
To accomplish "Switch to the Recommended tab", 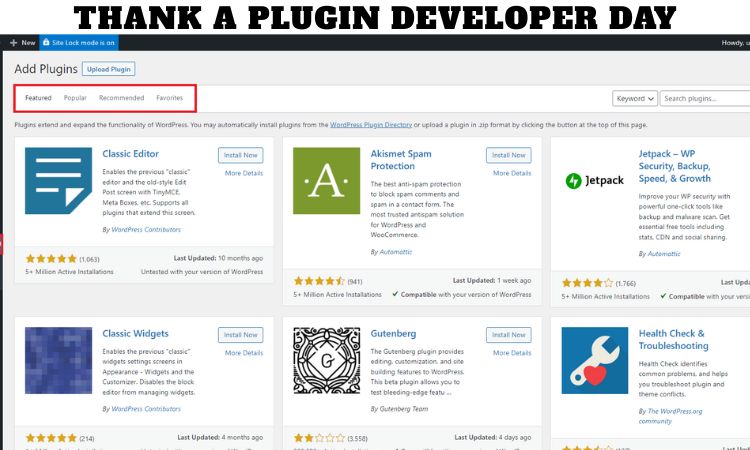I will click(x=121, y=98).
